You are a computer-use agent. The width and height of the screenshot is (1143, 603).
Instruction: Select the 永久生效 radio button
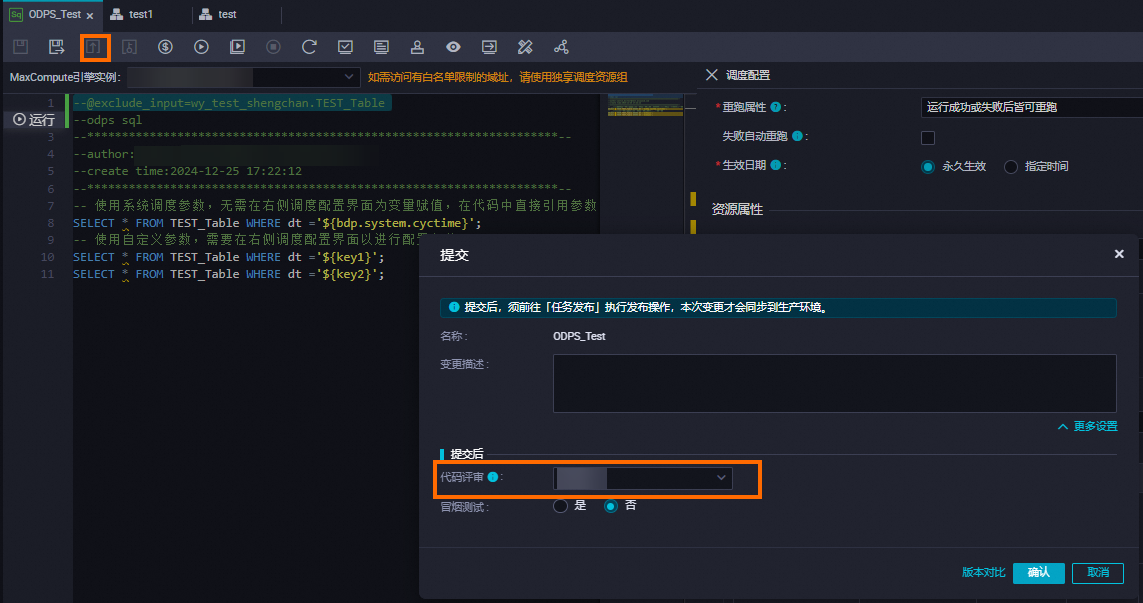[928, 167]
